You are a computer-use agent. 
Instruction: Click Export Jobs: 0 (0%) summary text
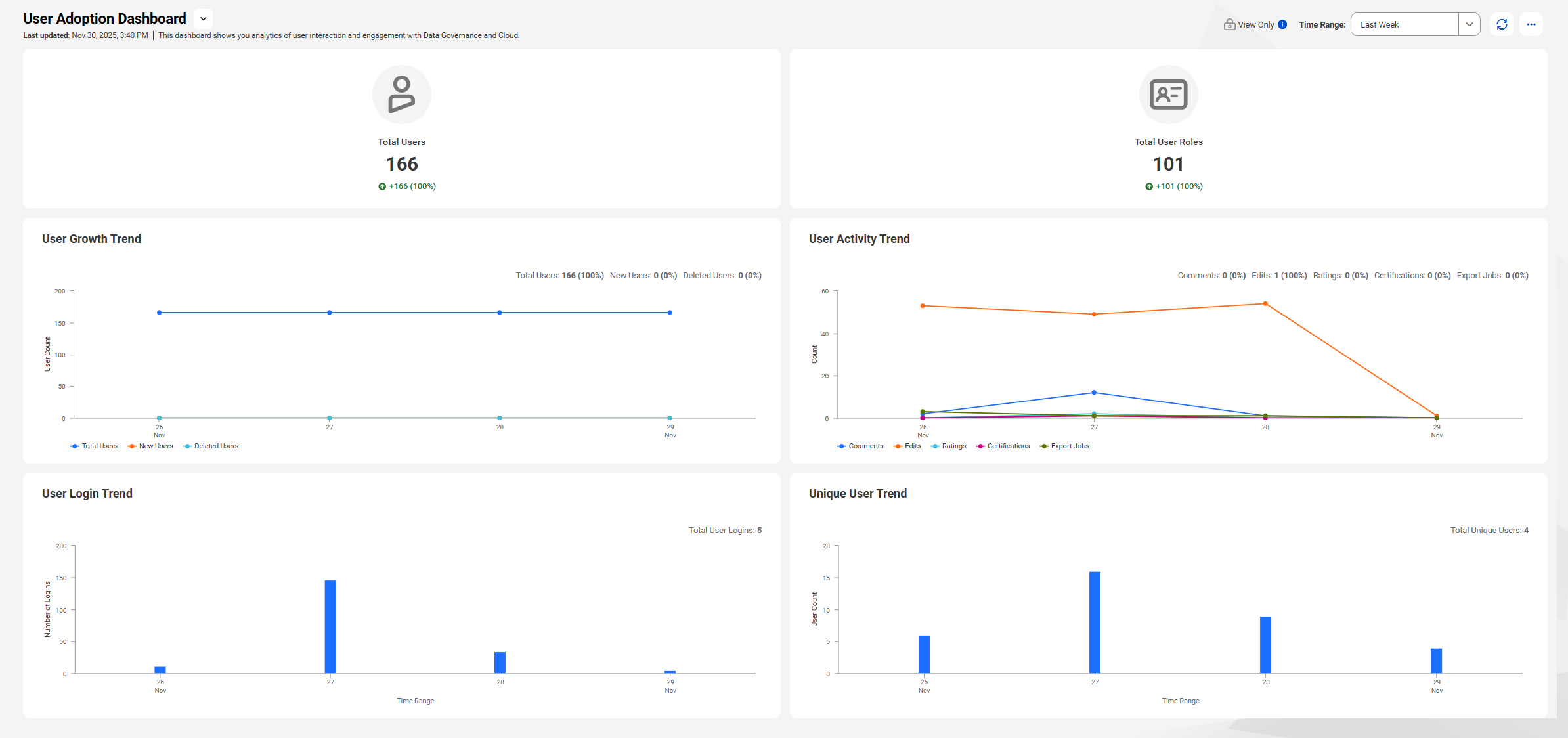click(x=1492, y=276)
